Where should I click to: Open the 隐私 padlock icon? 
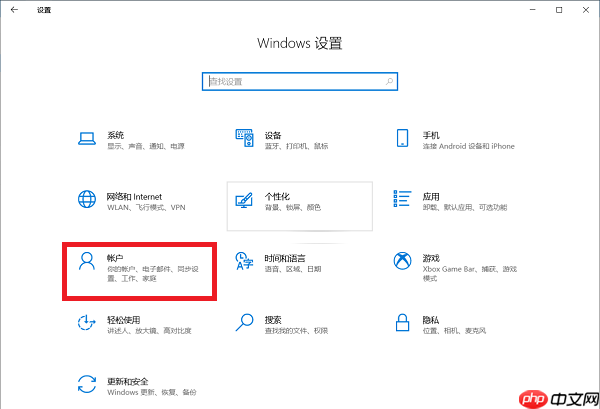point(402,323)
